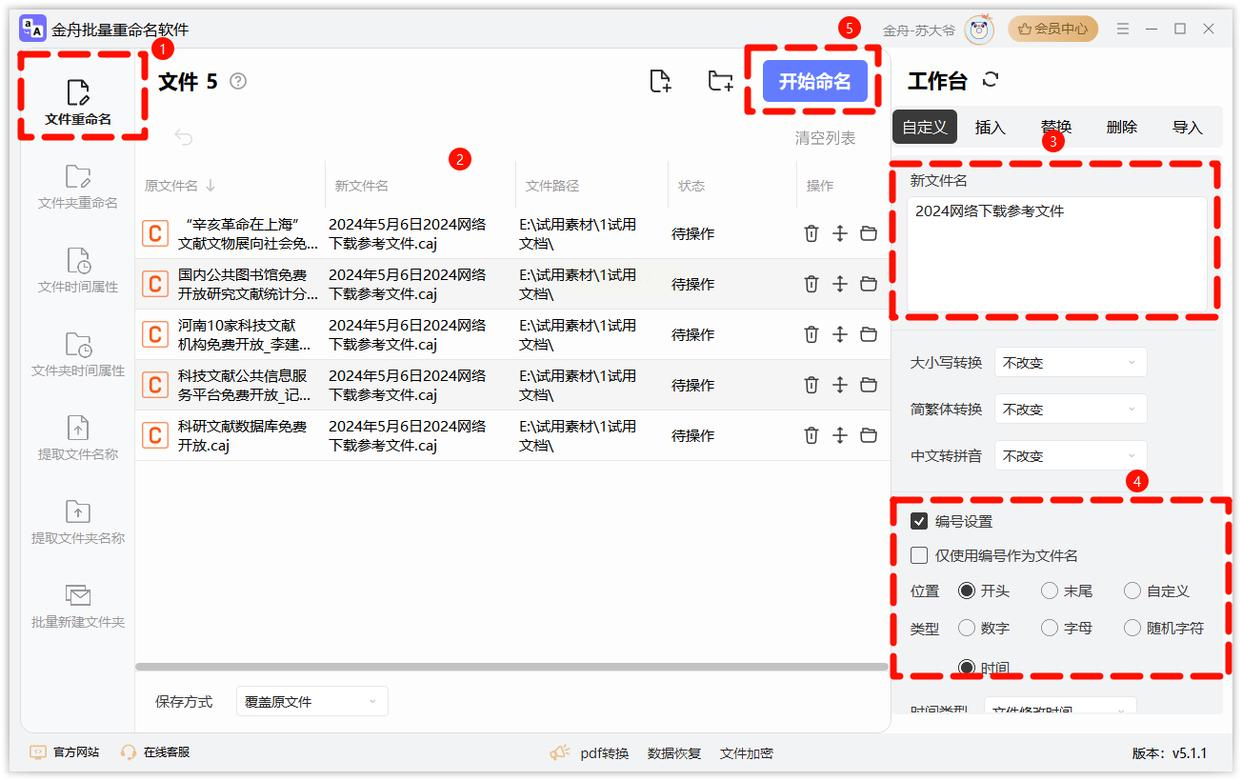The width and height of the screenshot is (1242, 781).
Task: Open 文件夹重命名 in the sidebar
Action: tap(78, 187)
